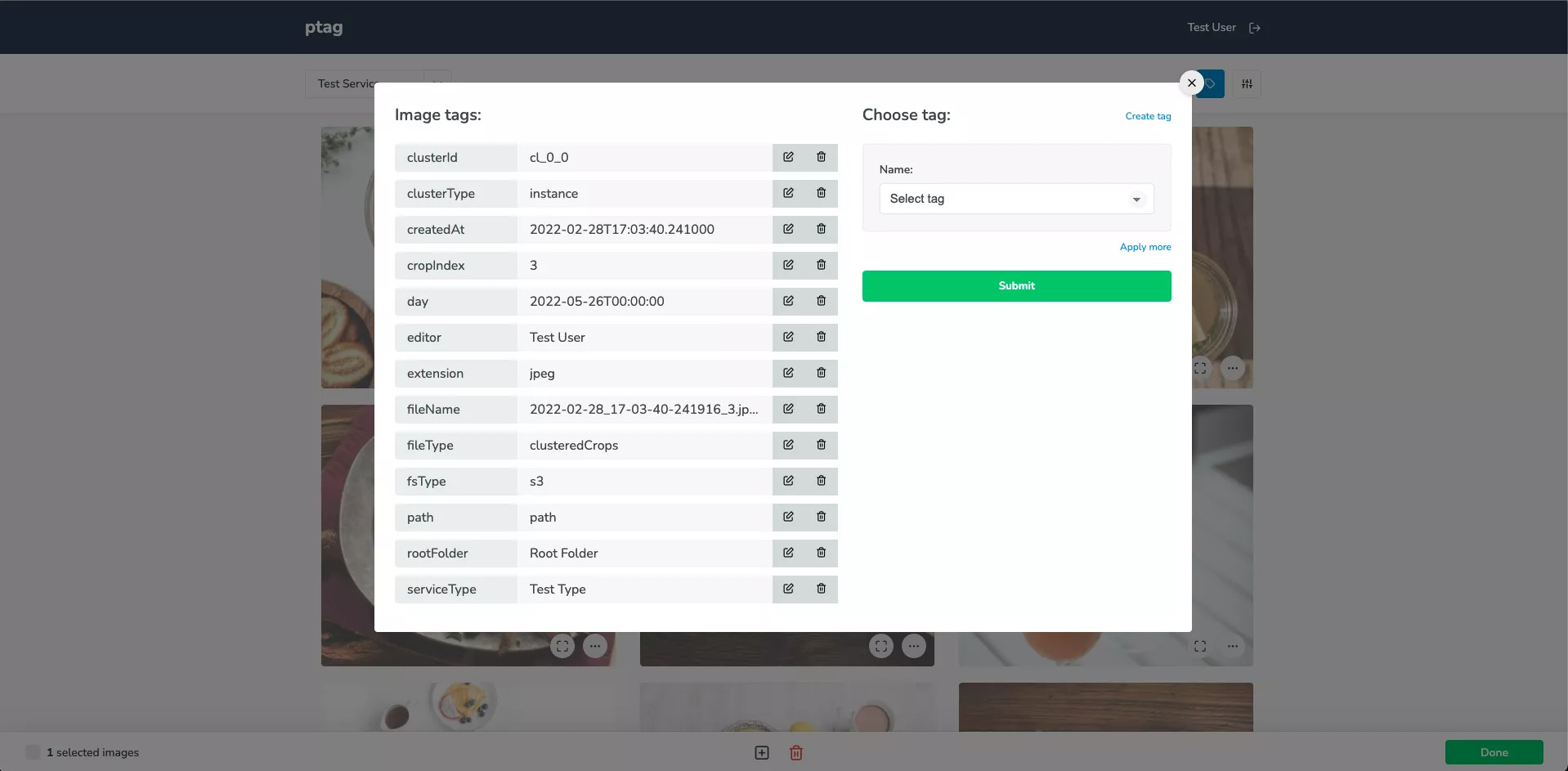This screenshot has height=771, width=1568.
Task: Click the Test User name
Action: pyautogui.click(x=1212, y=27)
